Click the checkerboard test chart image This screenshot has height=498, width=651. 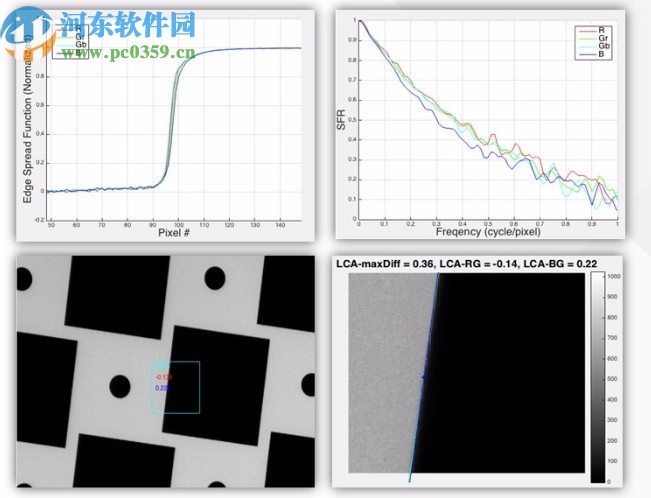(x=166, y=371)
